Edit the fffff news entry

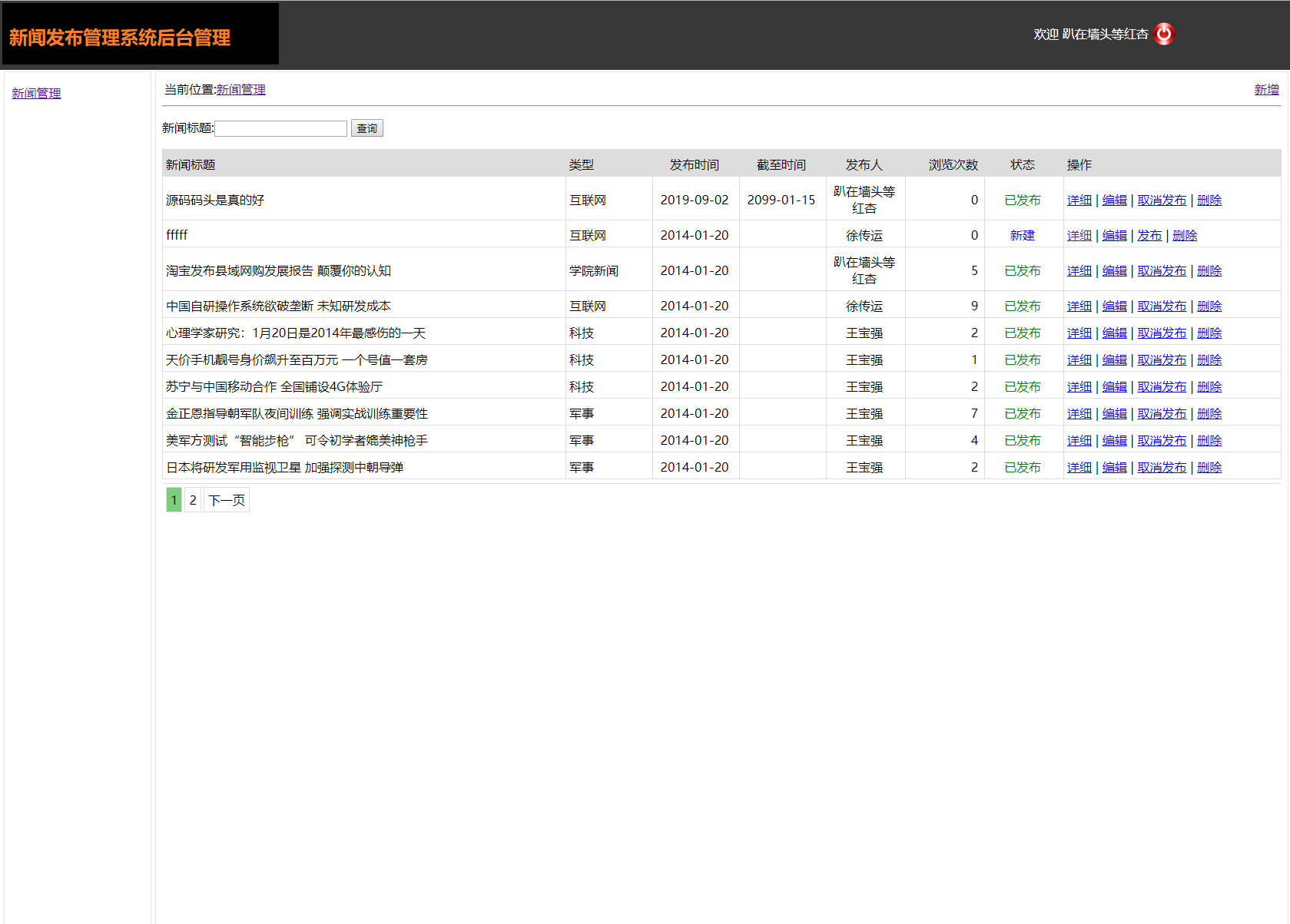click(x=1114, y=235)
